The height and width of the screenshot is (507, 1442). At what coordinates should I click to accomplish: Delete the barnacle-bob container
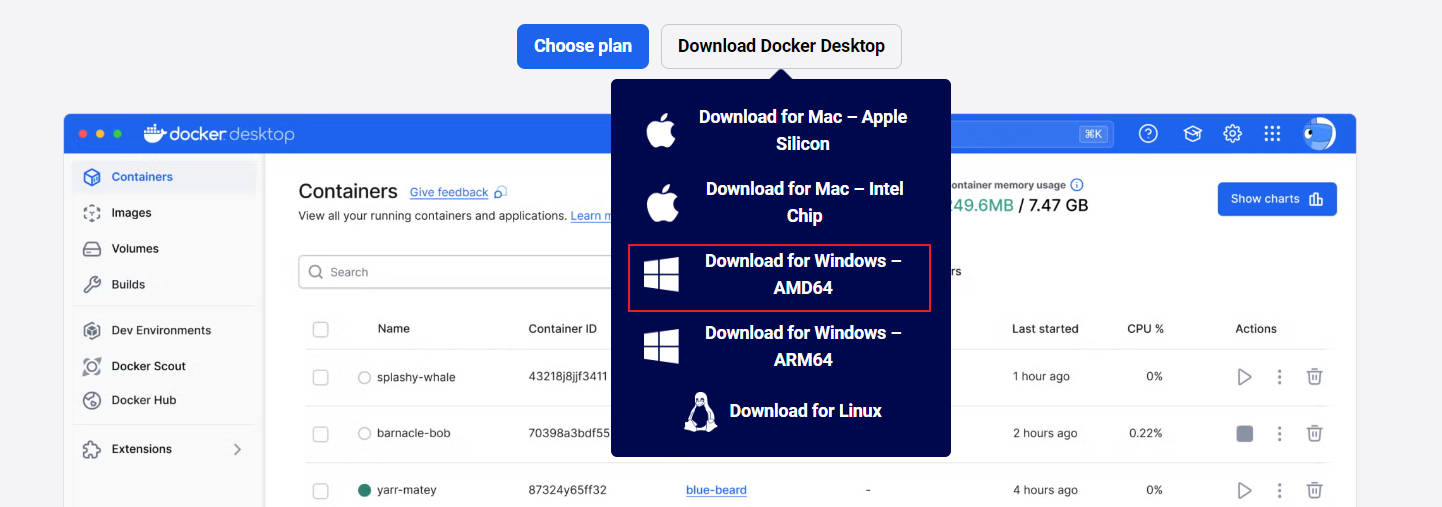pos(1315,434)
